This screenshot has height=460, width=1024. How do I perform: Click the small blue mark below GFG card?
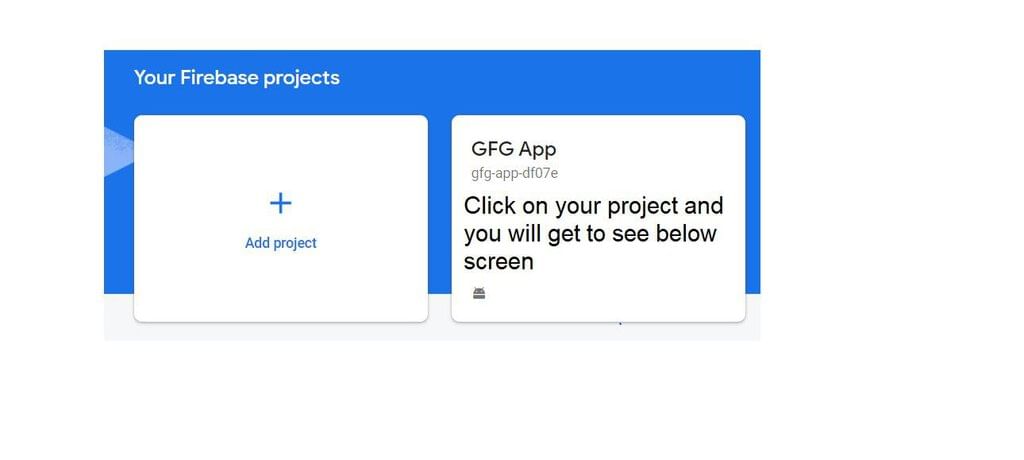[x=621, y=324]
